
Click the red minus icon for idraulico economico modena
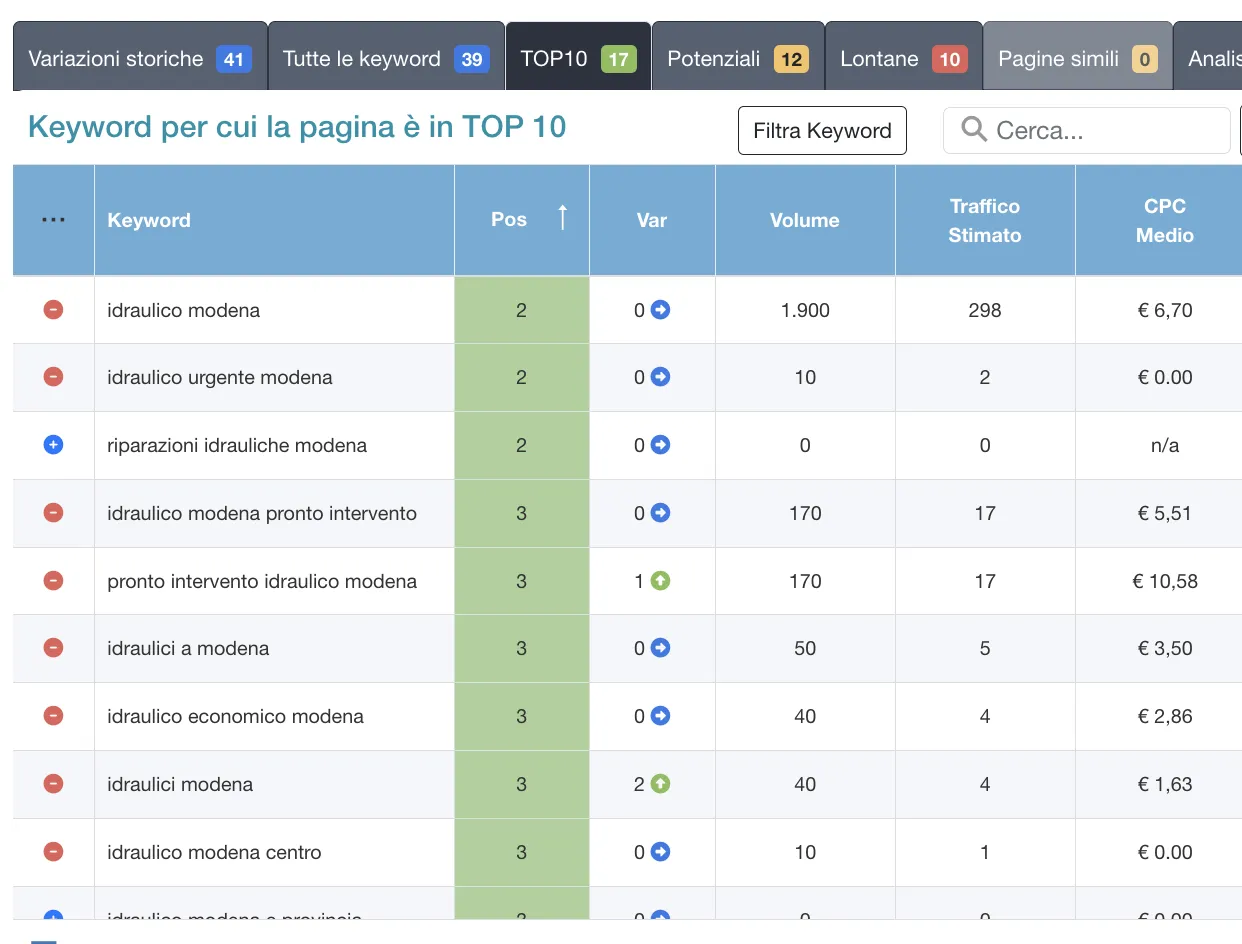point(54,716)
